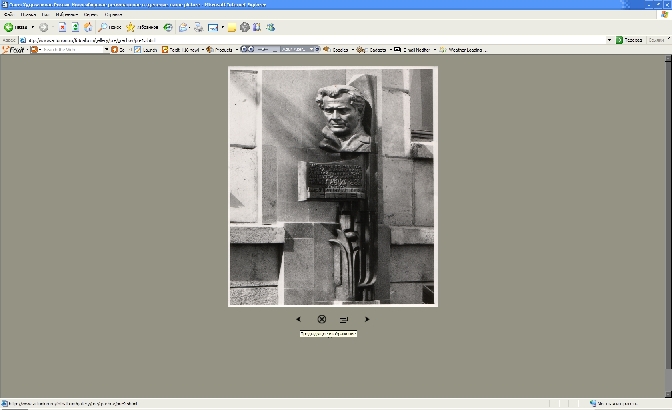
Task: Expand the Google search field dropdown arrow
Action: coord(106,50)
